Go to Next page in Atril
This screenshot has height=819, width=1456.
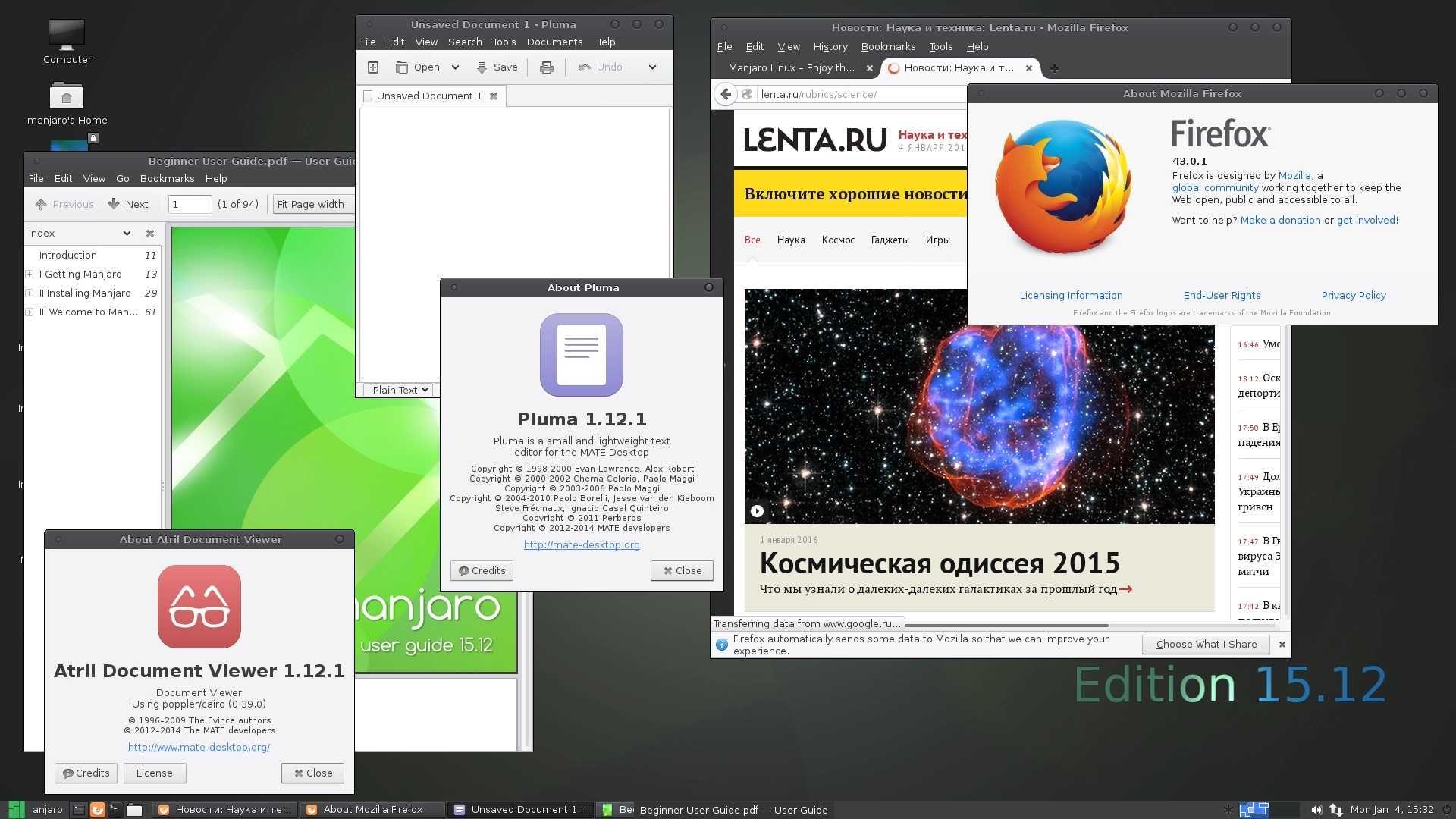coord(128,204)
